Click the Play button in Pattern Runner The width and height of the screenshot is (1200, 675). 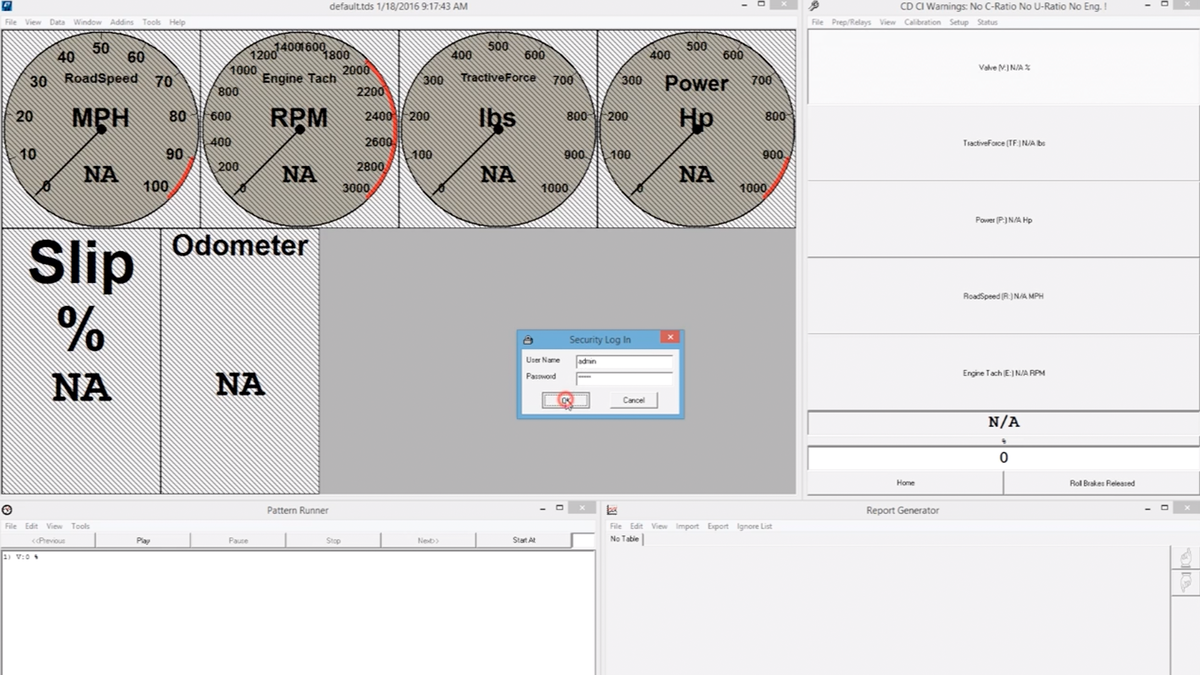(x=143, y=540)
